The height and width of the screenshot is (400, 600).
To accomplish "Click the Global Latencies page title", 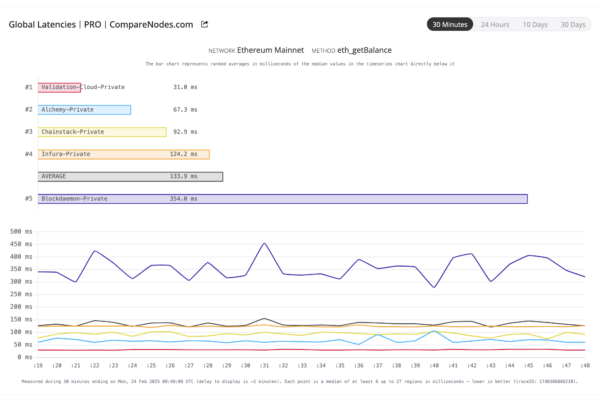I will (x=101, y=24).
